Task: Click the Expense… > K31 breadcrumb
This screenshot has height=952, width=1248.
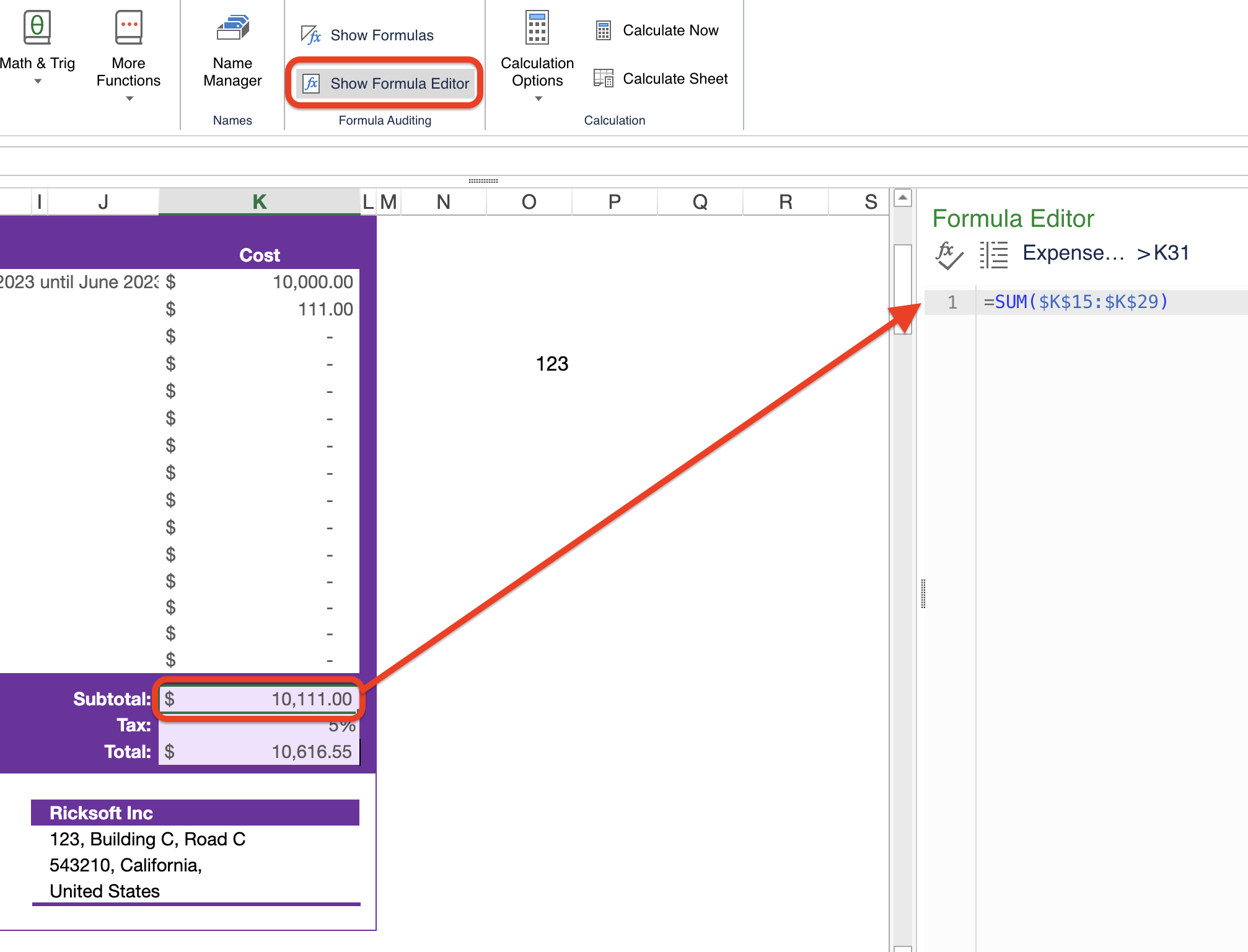Action: tap(1105, 253)
